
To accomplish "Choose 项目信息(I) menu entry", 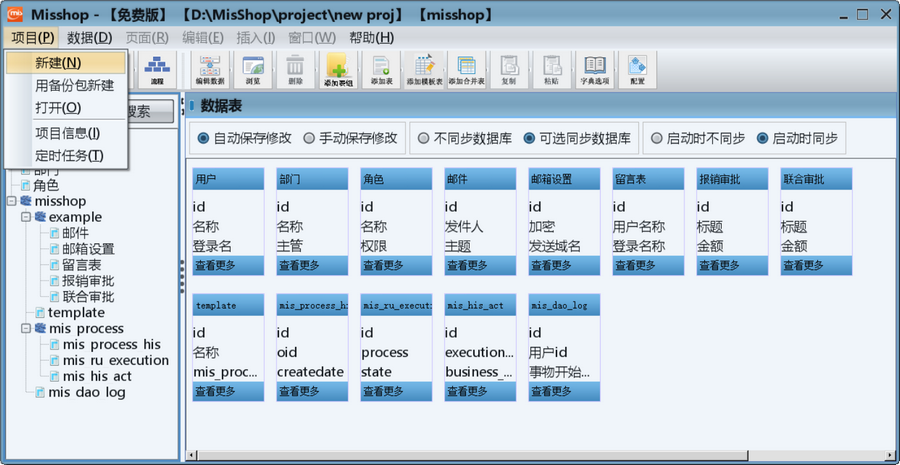I will coord(65,133).
